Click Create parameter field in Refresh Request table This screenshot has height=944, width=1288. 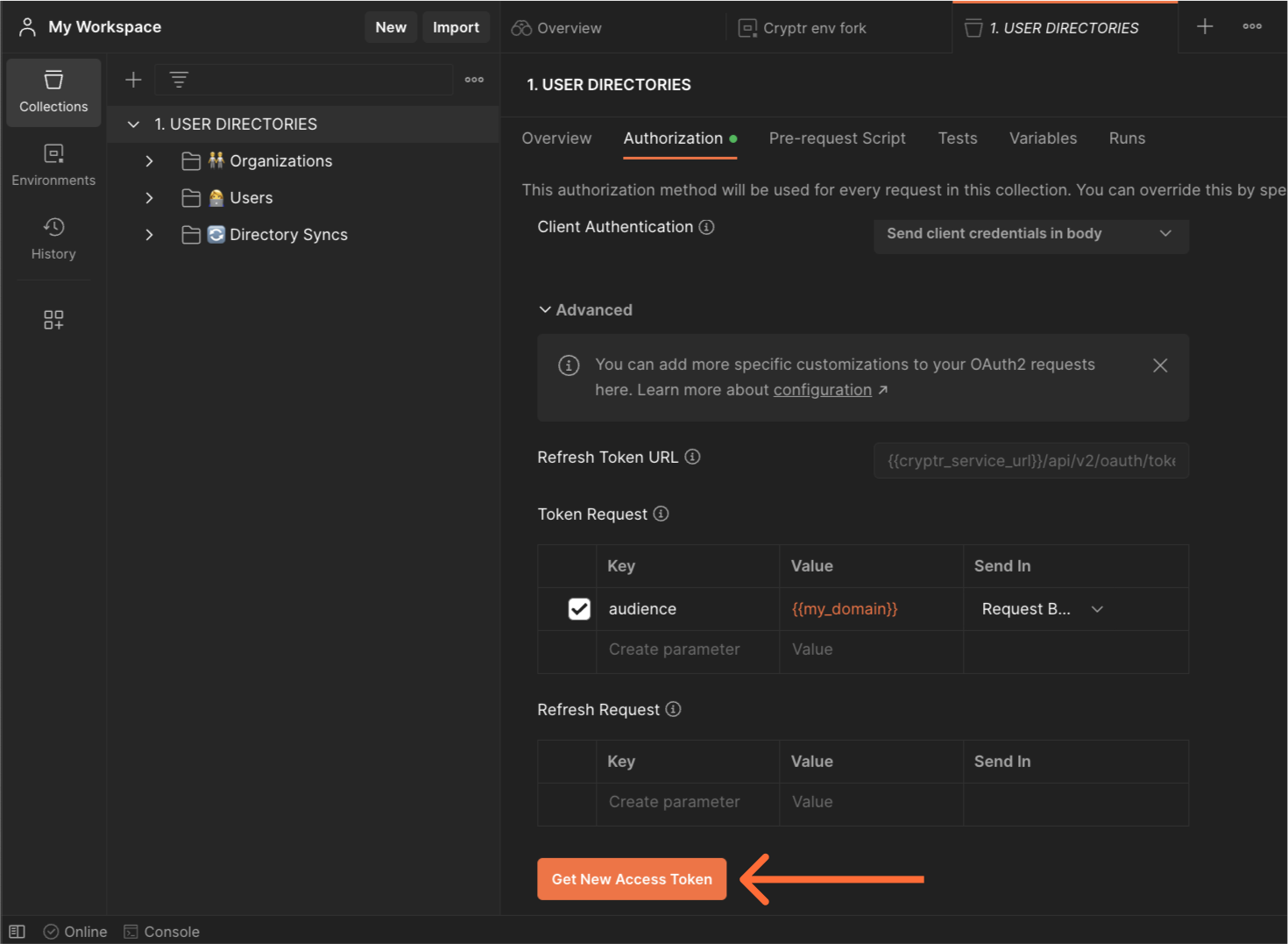(x=688, y=802)
